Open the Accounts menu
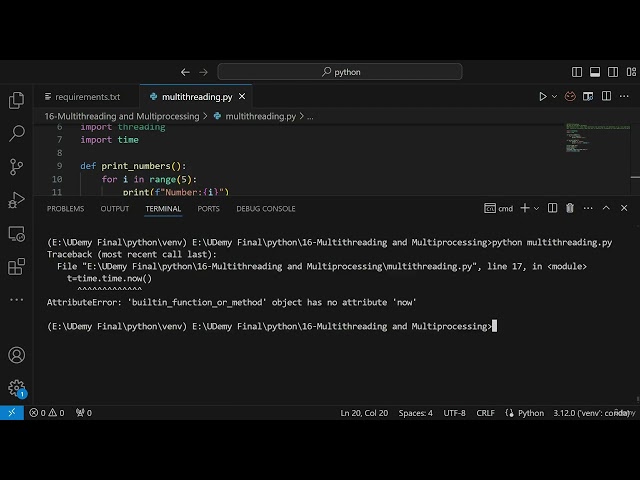This screenshot has height=480, width=640. [x=16, y=355]
